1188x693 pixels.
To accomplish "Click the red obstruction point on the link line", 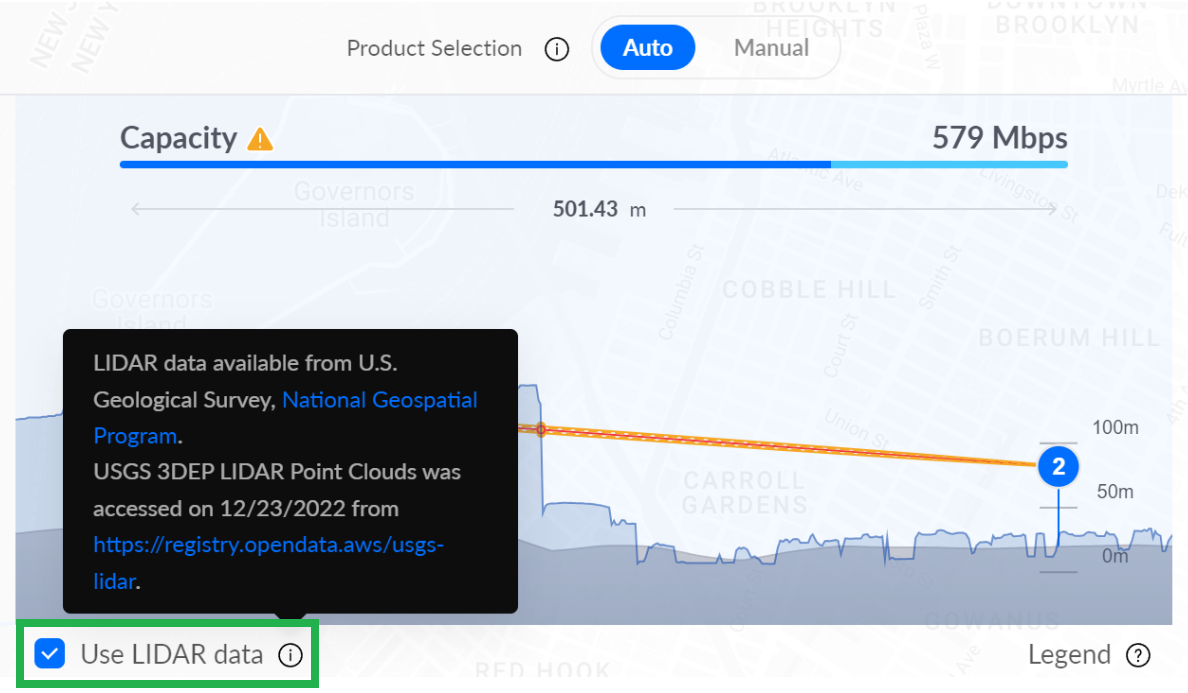I will point(541,429).
